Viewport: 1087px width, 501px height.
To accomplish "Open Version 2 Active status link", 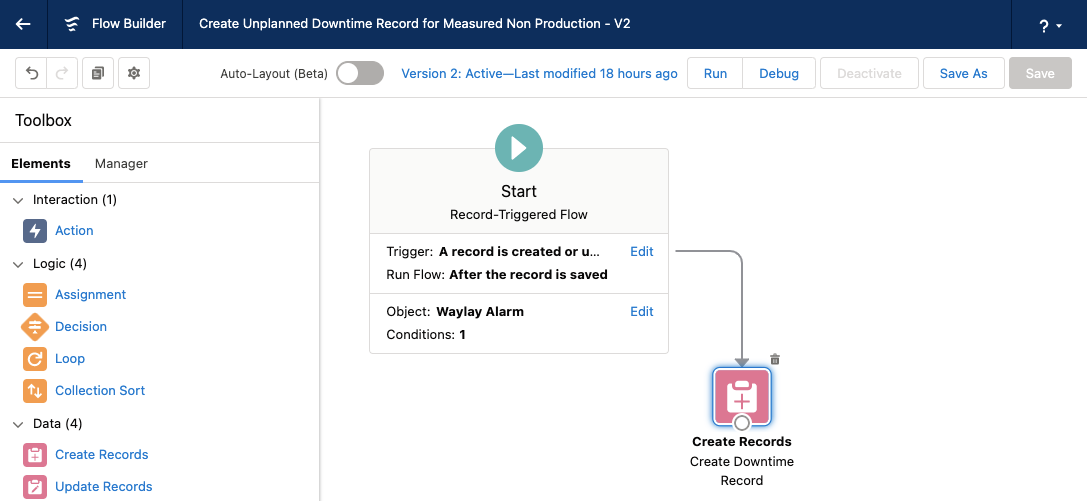I will pos(539,73).
